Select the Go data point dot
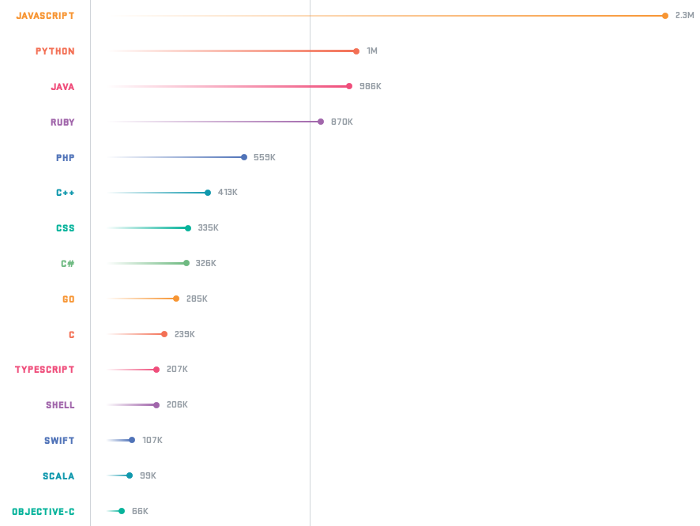This screenshot has width=700, height=526. (176, 299)
